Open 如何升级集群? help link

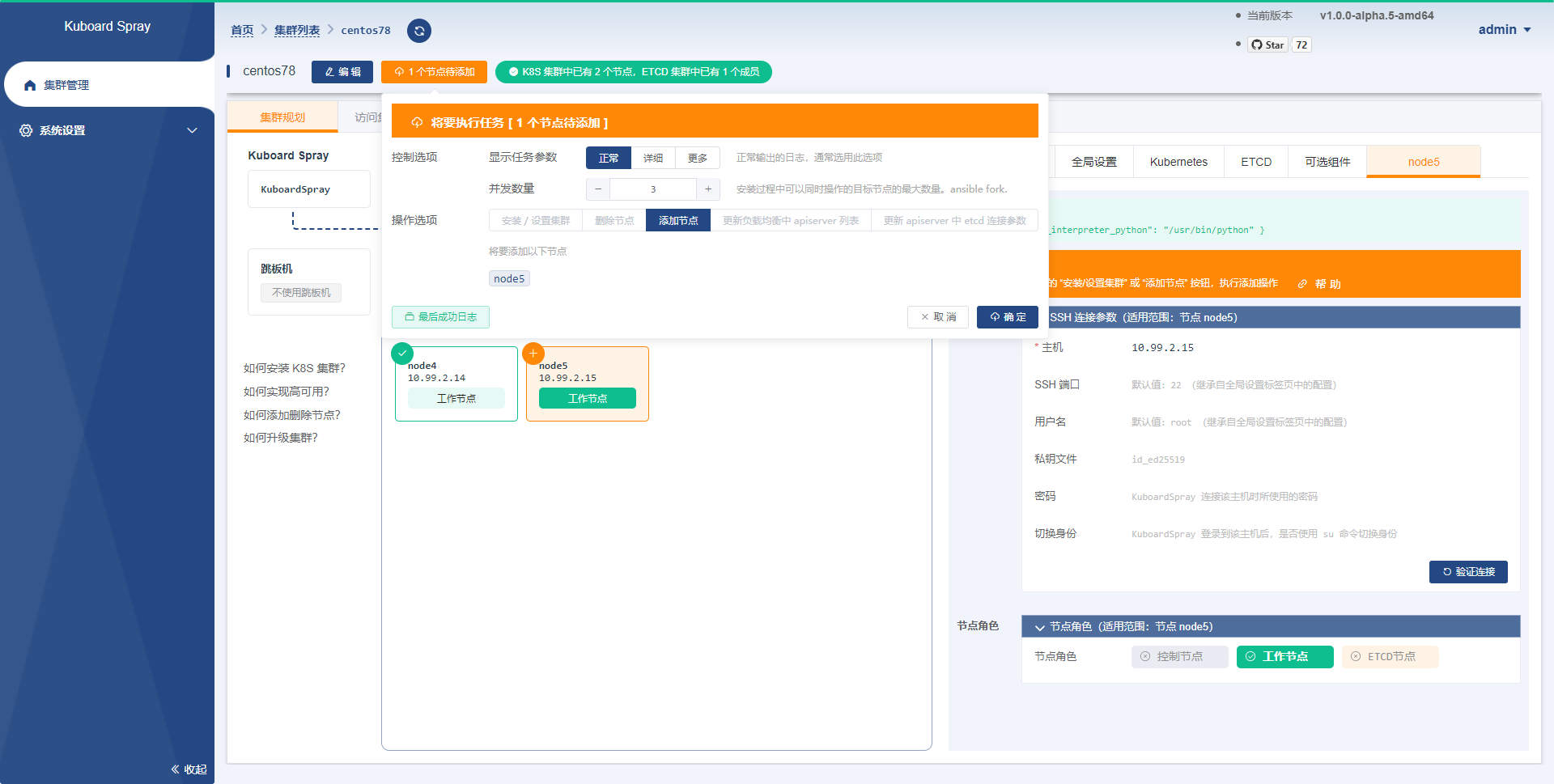[x=281, y=438]
